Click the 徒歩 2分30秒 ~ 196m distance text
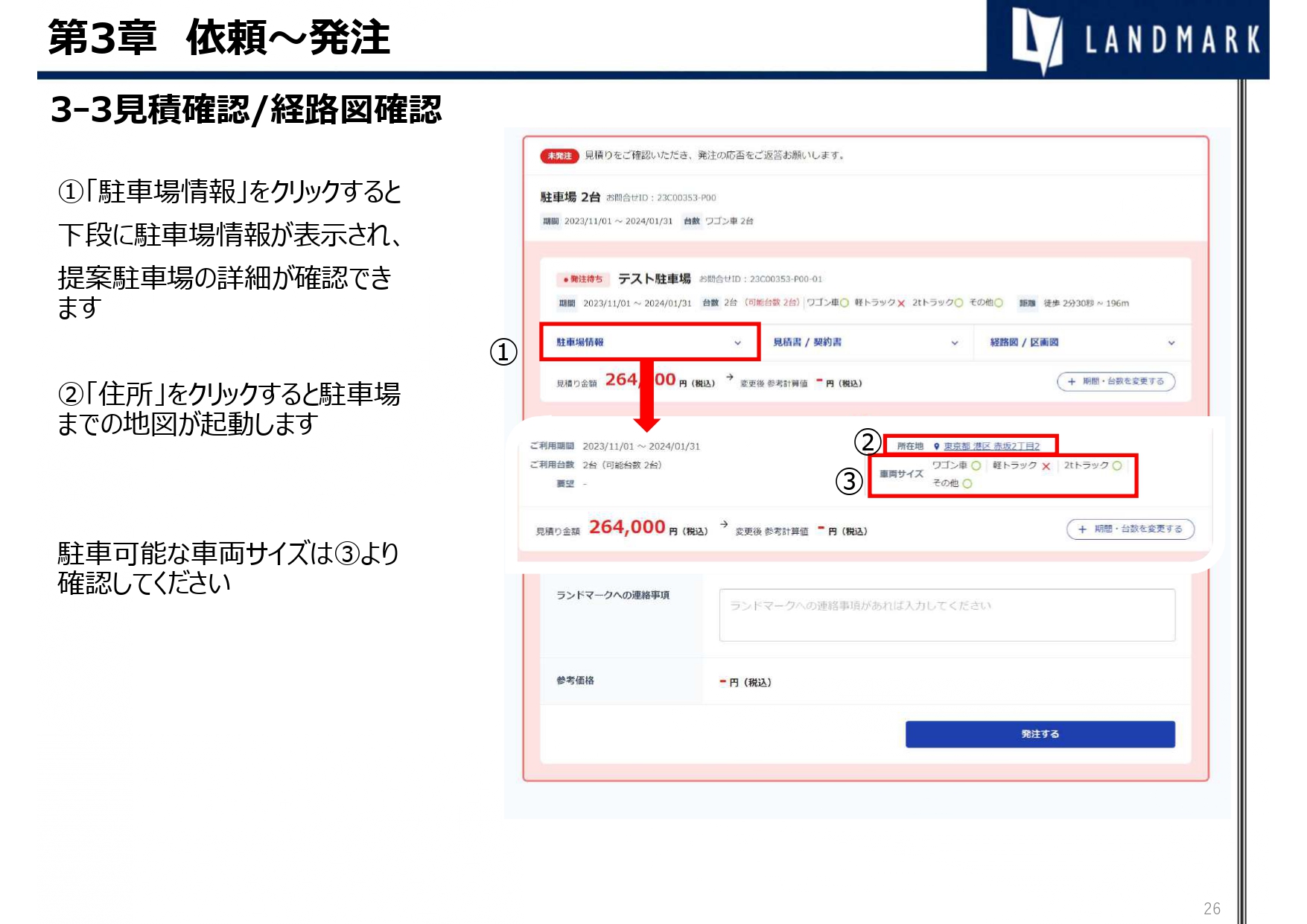The image size is (1307, 924). point(1086,303)
